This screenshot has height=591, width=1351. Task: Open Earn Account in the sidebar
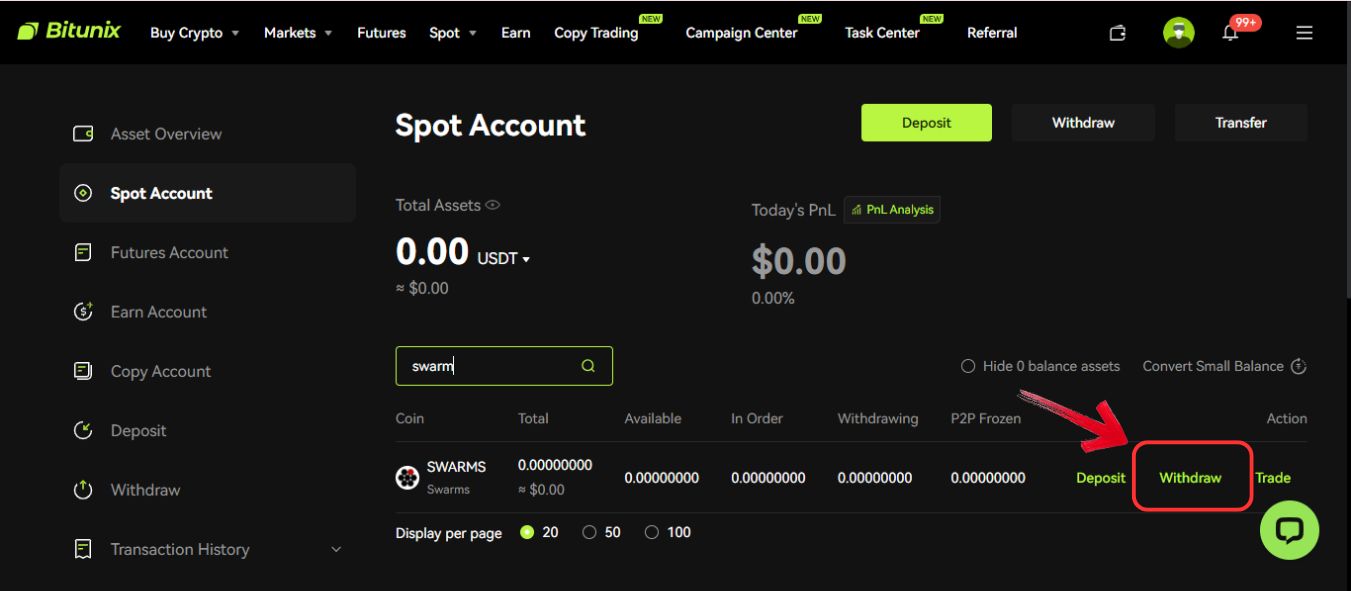(159, 312)
